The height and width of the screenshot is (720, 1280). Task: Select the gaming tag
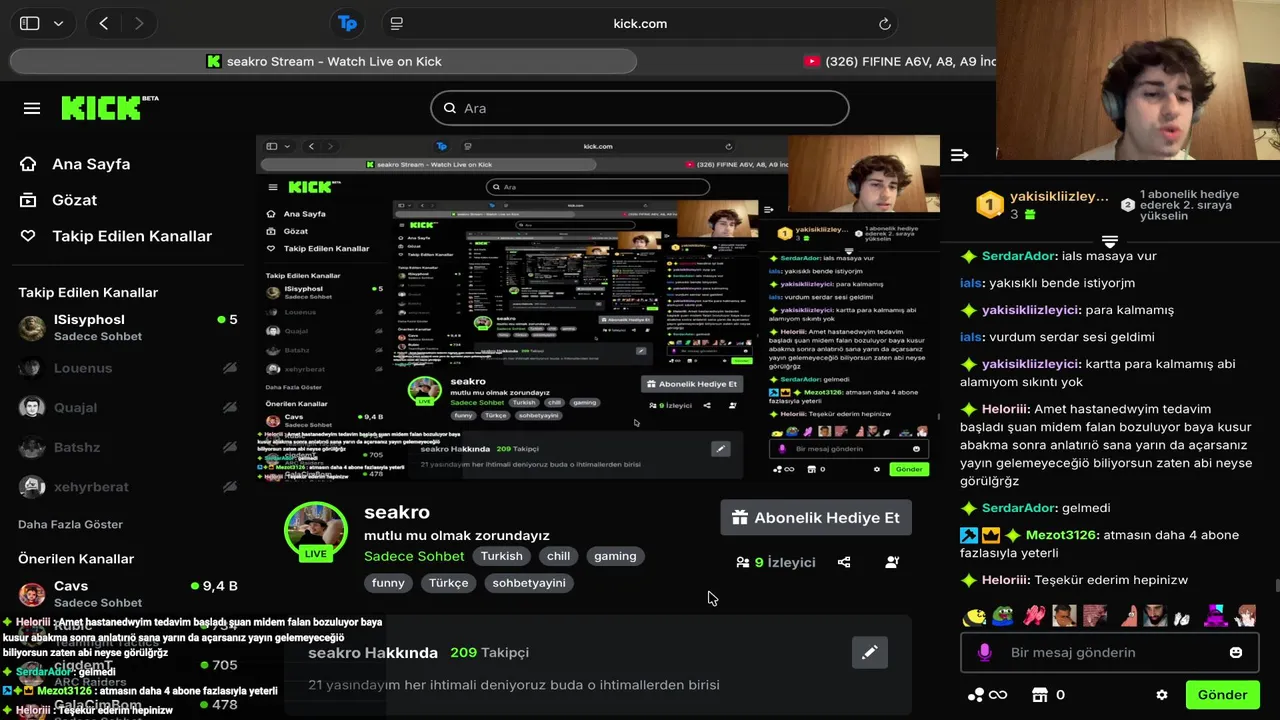[615, 556]
